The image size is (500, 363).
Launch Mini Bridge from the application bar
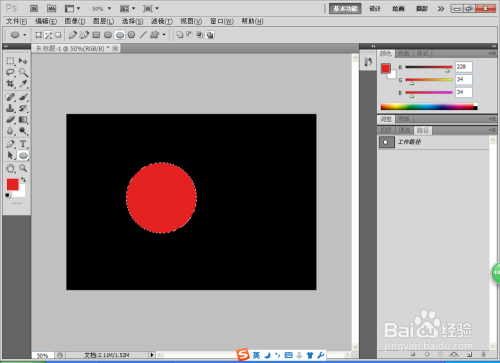51,8
